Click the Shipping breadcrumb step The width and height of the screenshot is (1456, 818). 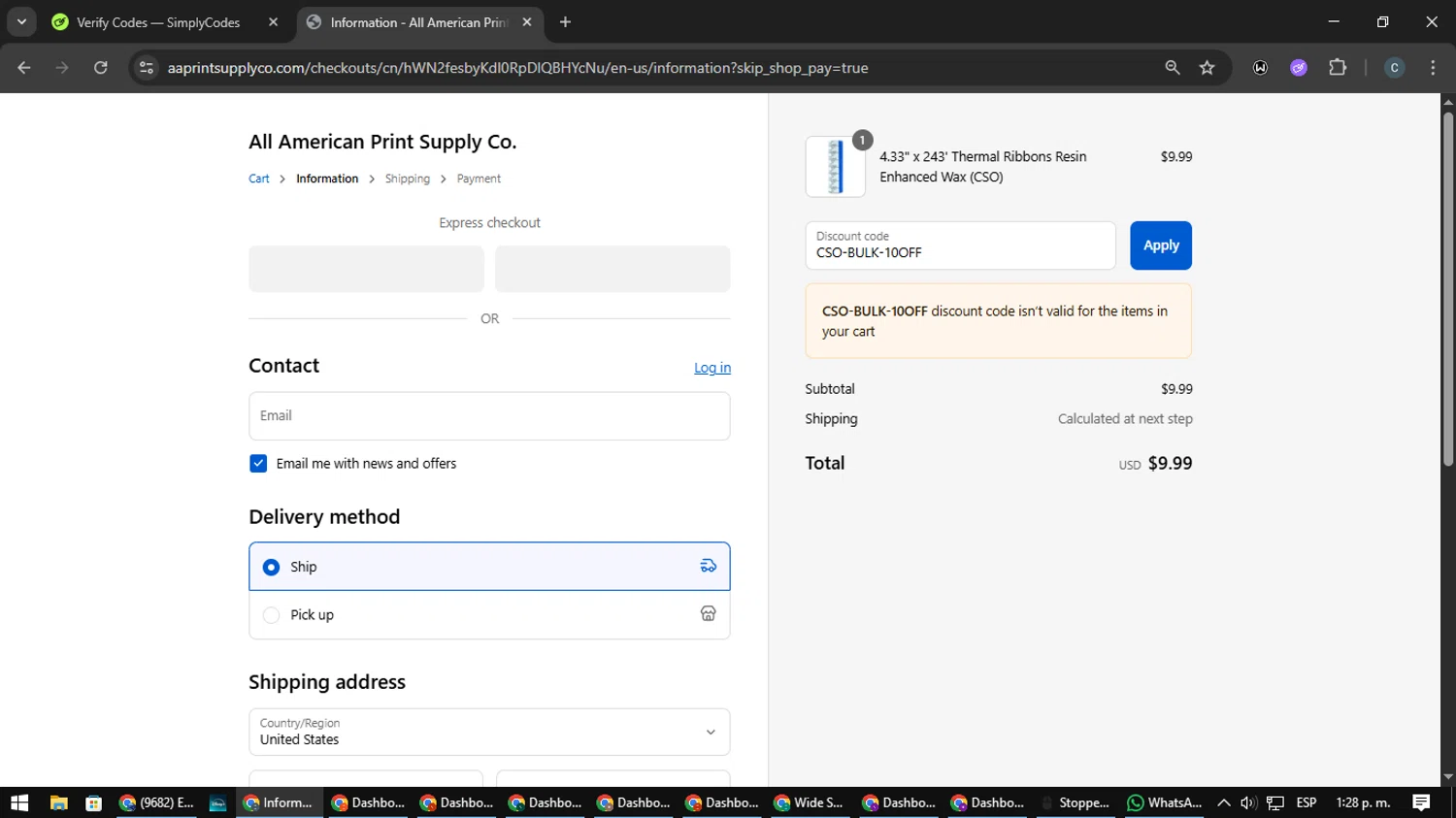coord(408,179)
